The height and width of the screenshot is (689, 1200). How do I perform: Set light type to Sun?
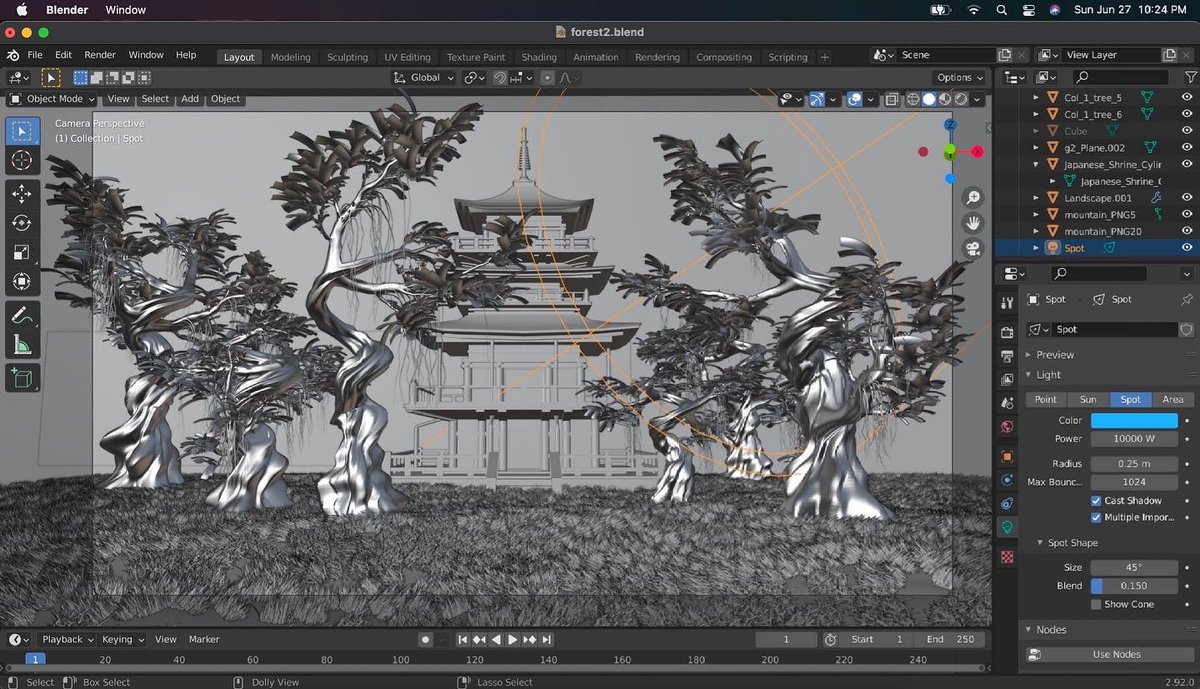click(x=1088, y=399)
